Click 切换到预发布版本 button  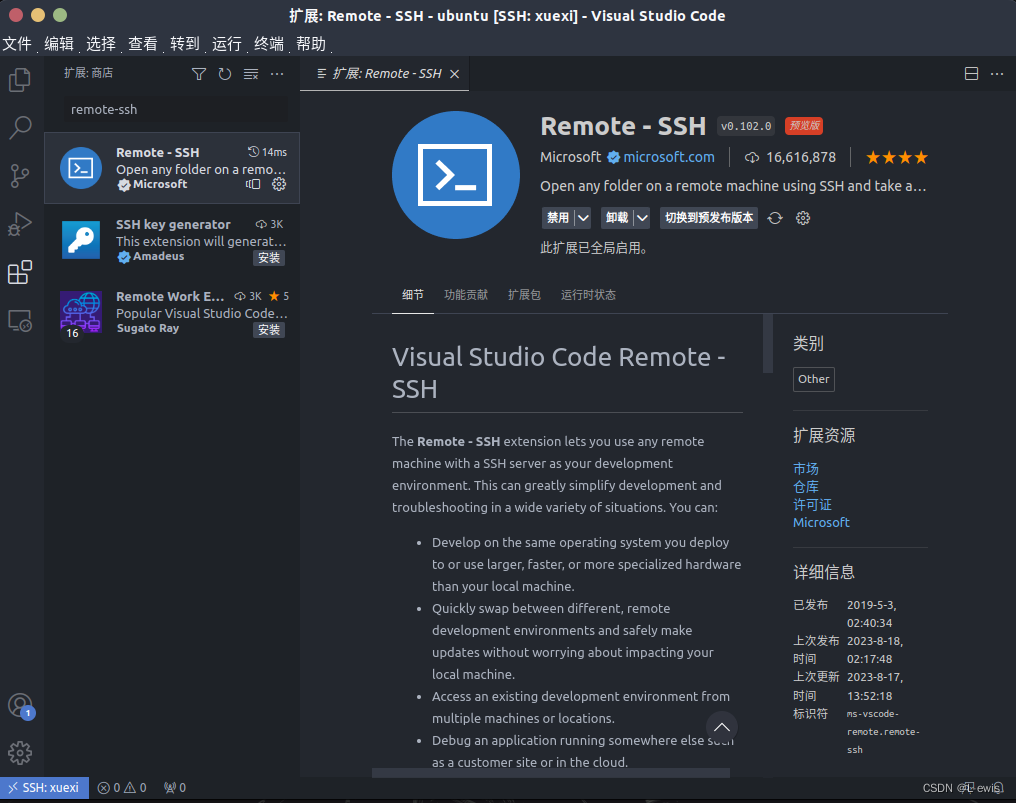(x=709, y=218)
